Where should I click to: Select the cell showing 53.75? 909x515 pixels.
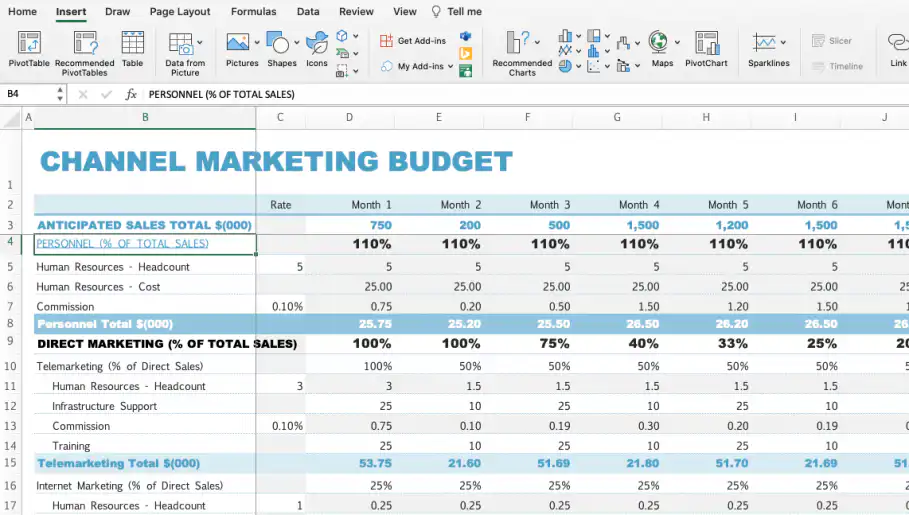[350, 463]
